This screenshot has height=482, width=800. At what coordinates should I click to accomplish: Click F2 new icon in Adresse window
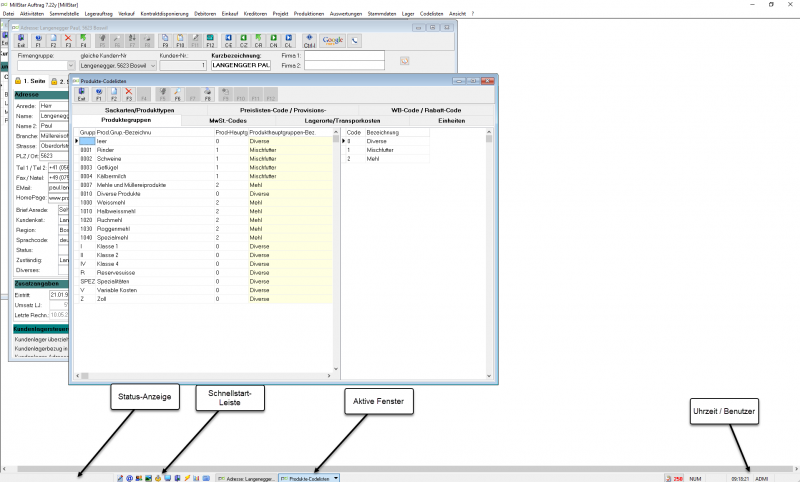click(53, 41)
